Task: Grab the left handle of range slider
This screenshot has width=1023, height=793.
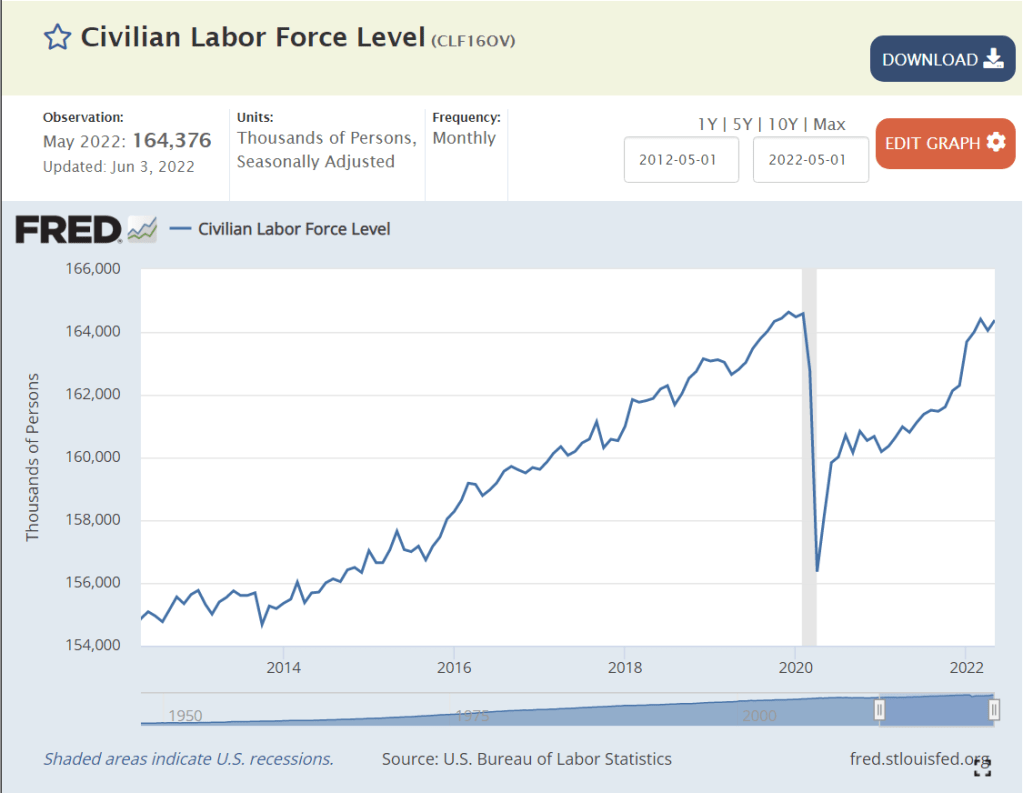Action: 880,709
